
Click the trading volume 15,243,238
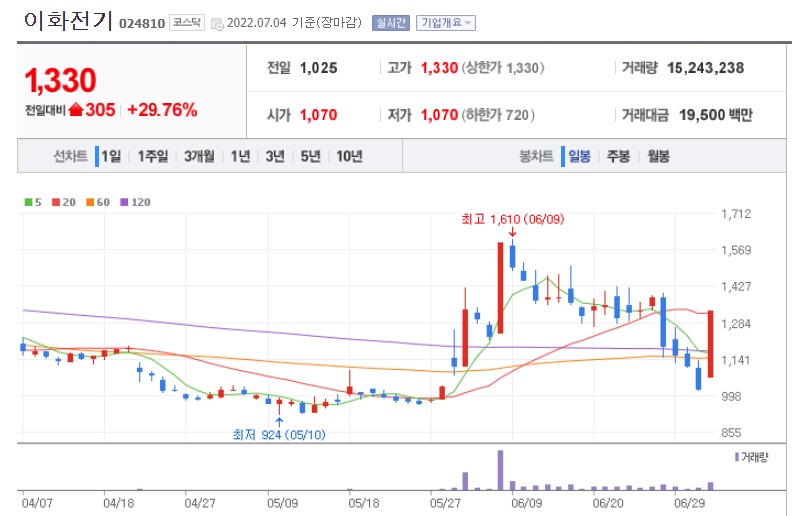click(705, 68)
